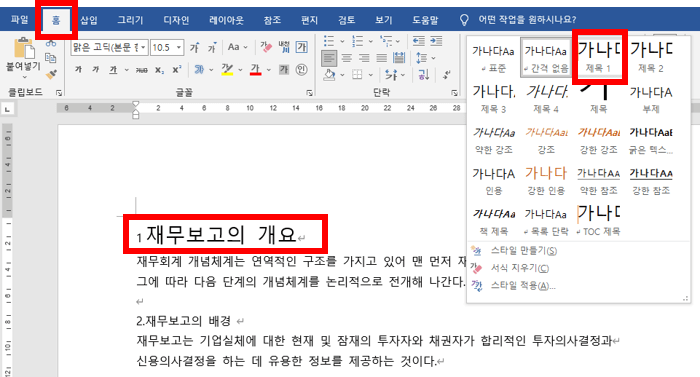Click the underline icon
This screenshot has height=377, width=700.
click(x=113, y=70)
